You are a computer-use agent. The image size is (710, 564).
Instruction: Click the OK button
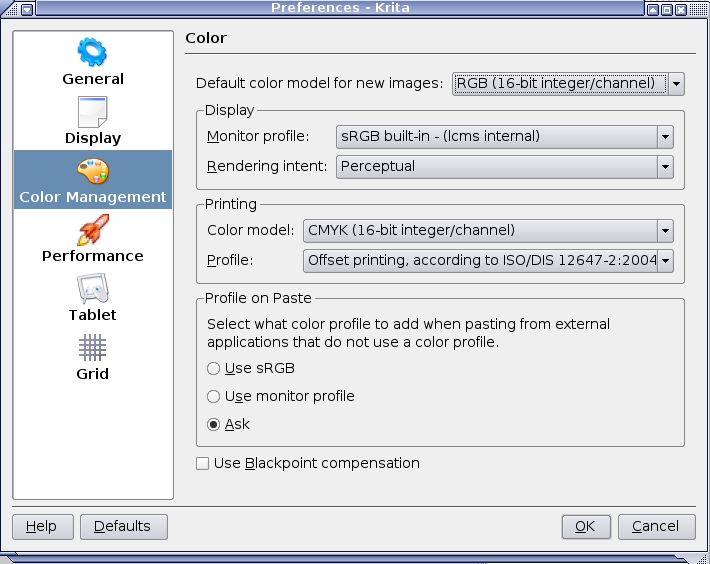coord(586,526)
